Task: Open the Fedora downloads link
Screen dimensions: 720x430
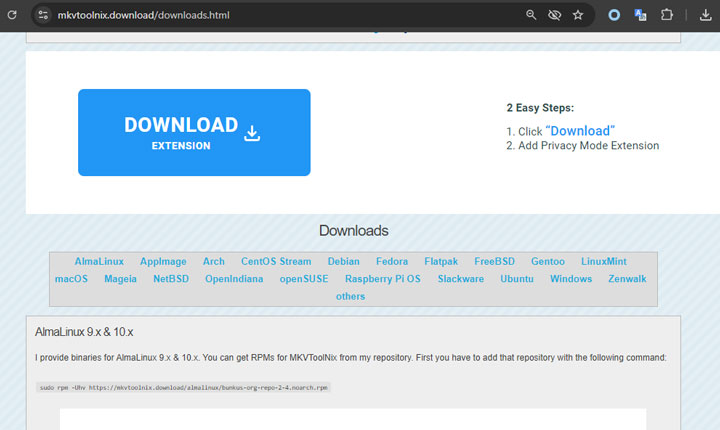Action: 392,261
